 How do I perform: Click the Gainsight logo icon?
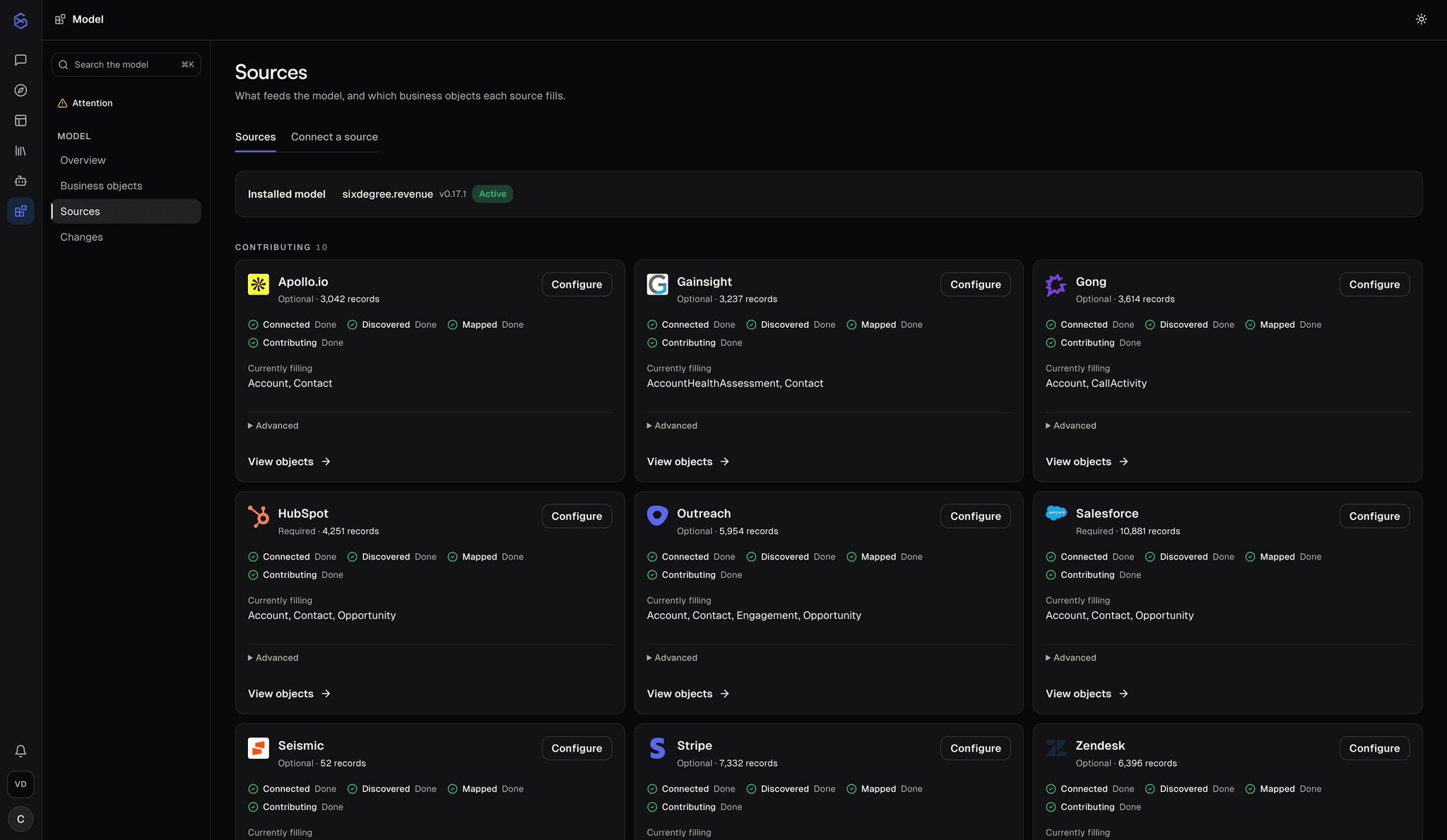click(657, 285)
